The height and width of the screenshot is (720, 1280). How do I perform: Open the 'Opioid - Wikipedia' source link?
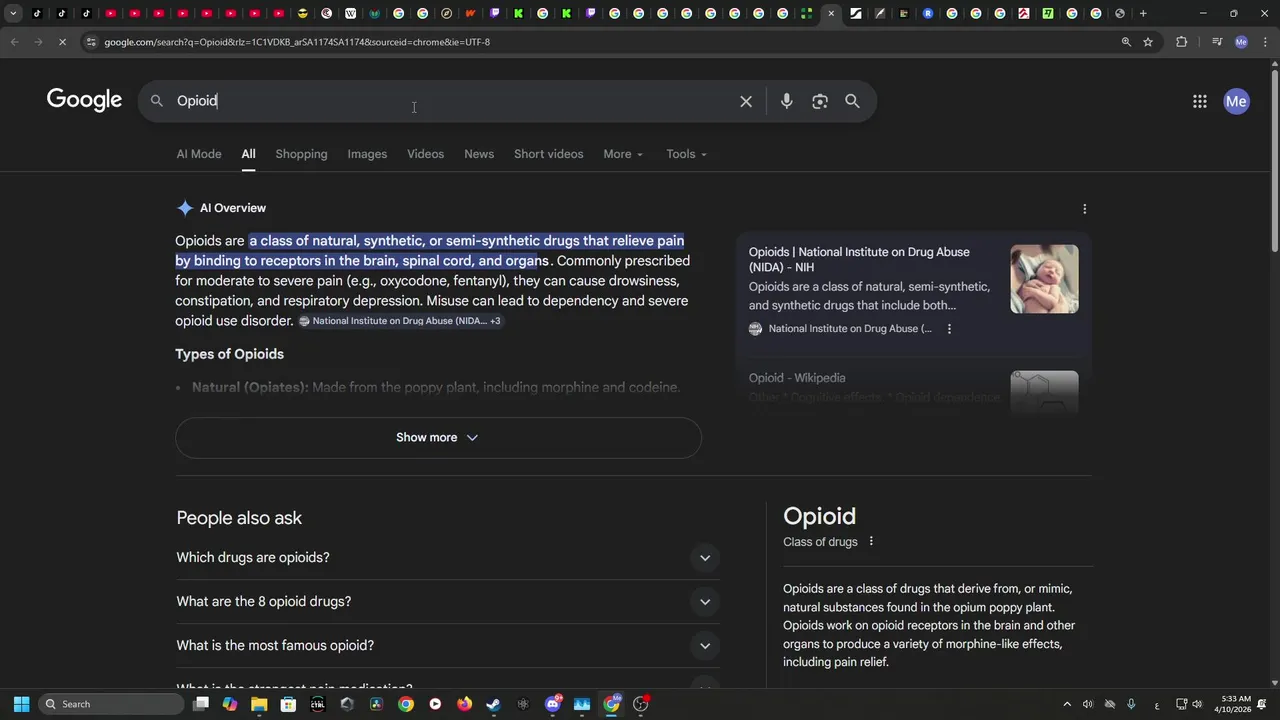[x=797, y=378]
